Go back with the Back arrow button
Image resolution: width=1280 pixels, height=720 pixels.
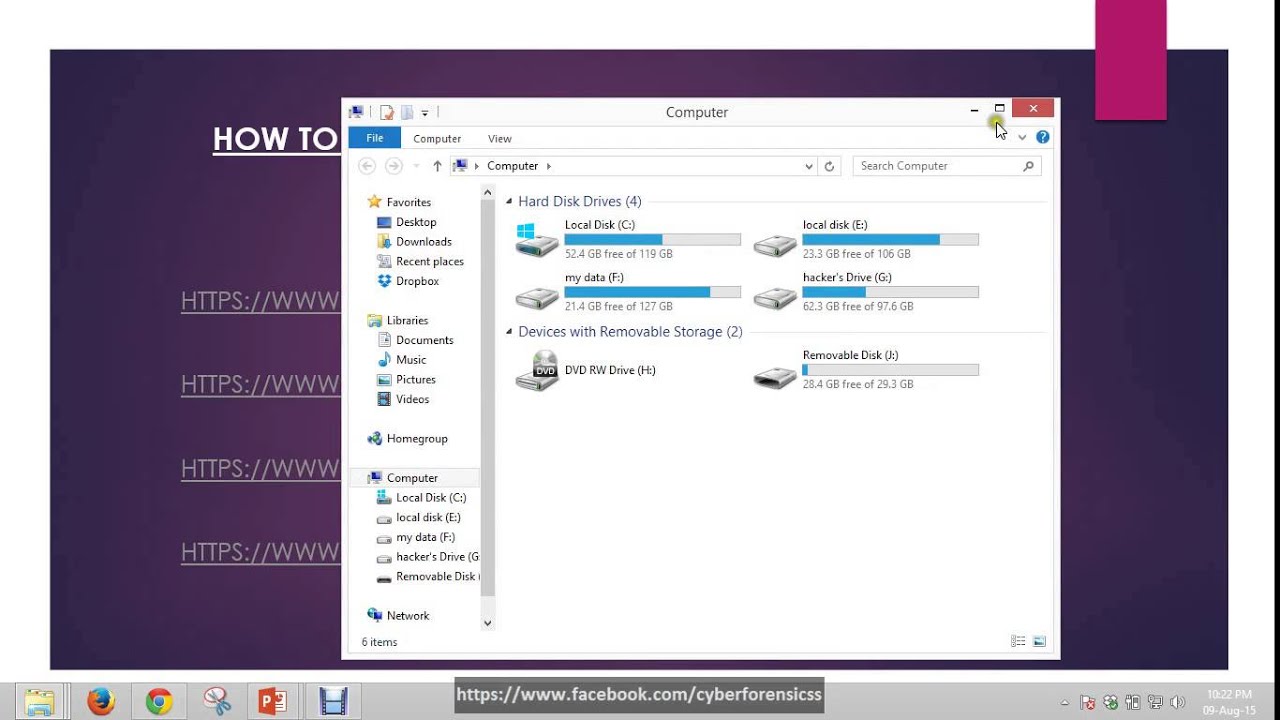tap(367, 166)
